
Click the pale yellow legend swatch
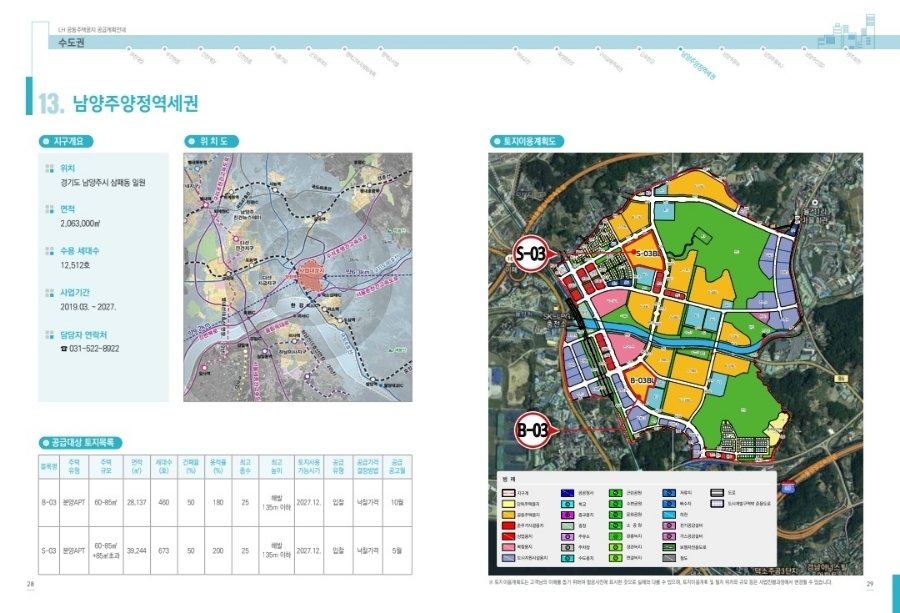pos(508,504)
